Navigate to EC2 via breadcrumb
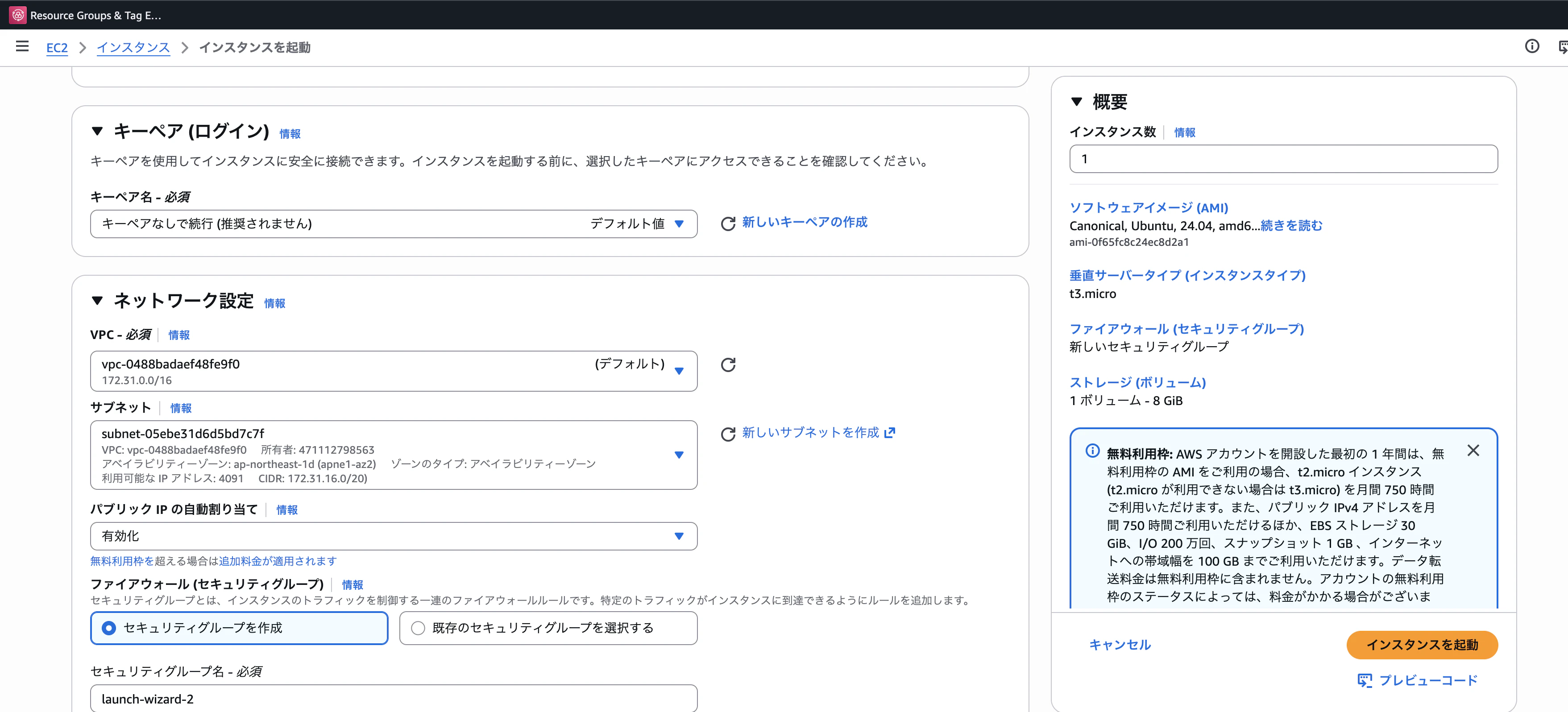The width and height of the screenshot is (1568, 712). coord(57,47)
